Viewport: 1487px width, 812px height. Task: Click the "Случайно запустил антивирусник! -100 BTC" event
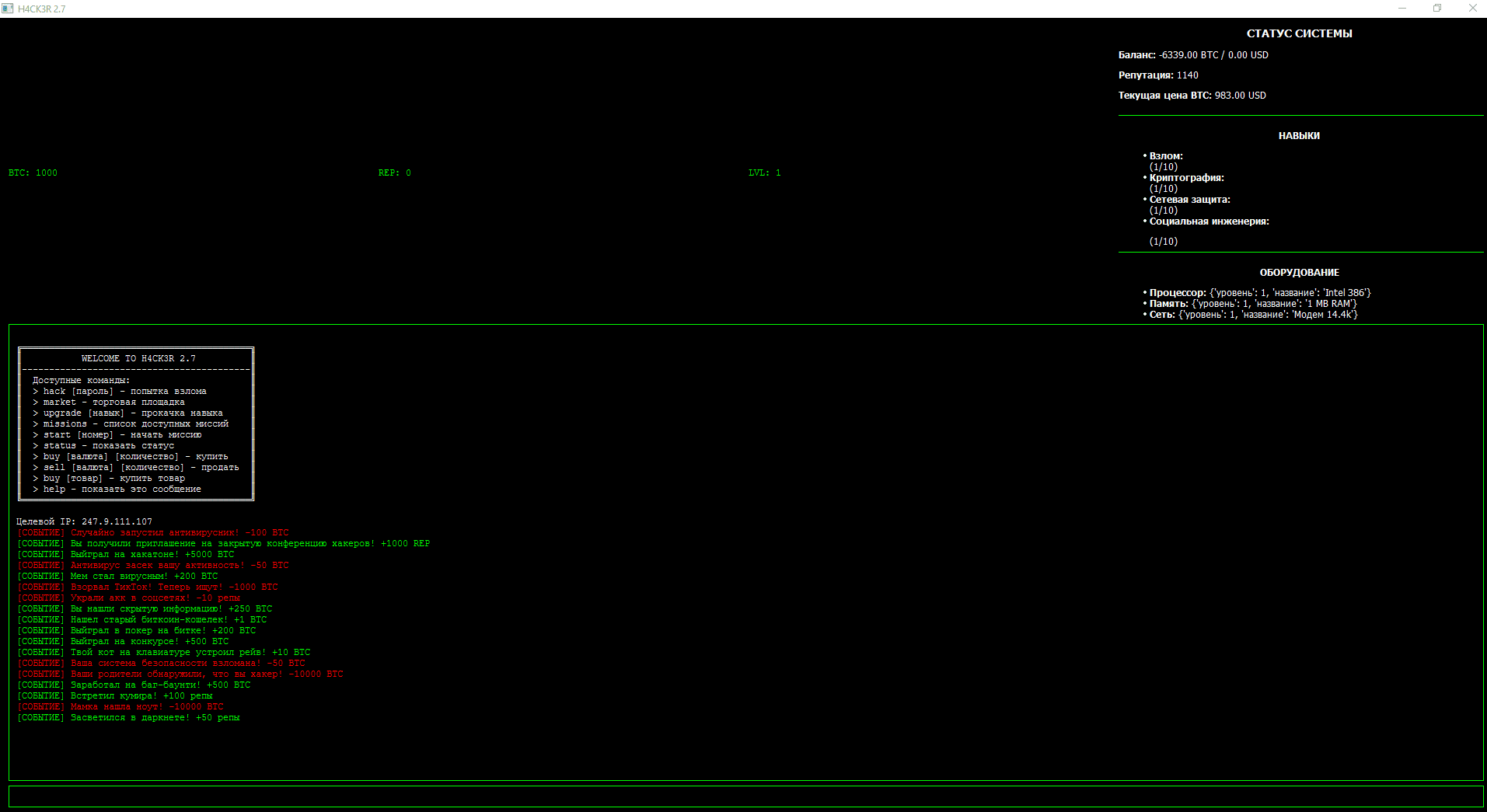pyautogui.click(x=152, y=532)
